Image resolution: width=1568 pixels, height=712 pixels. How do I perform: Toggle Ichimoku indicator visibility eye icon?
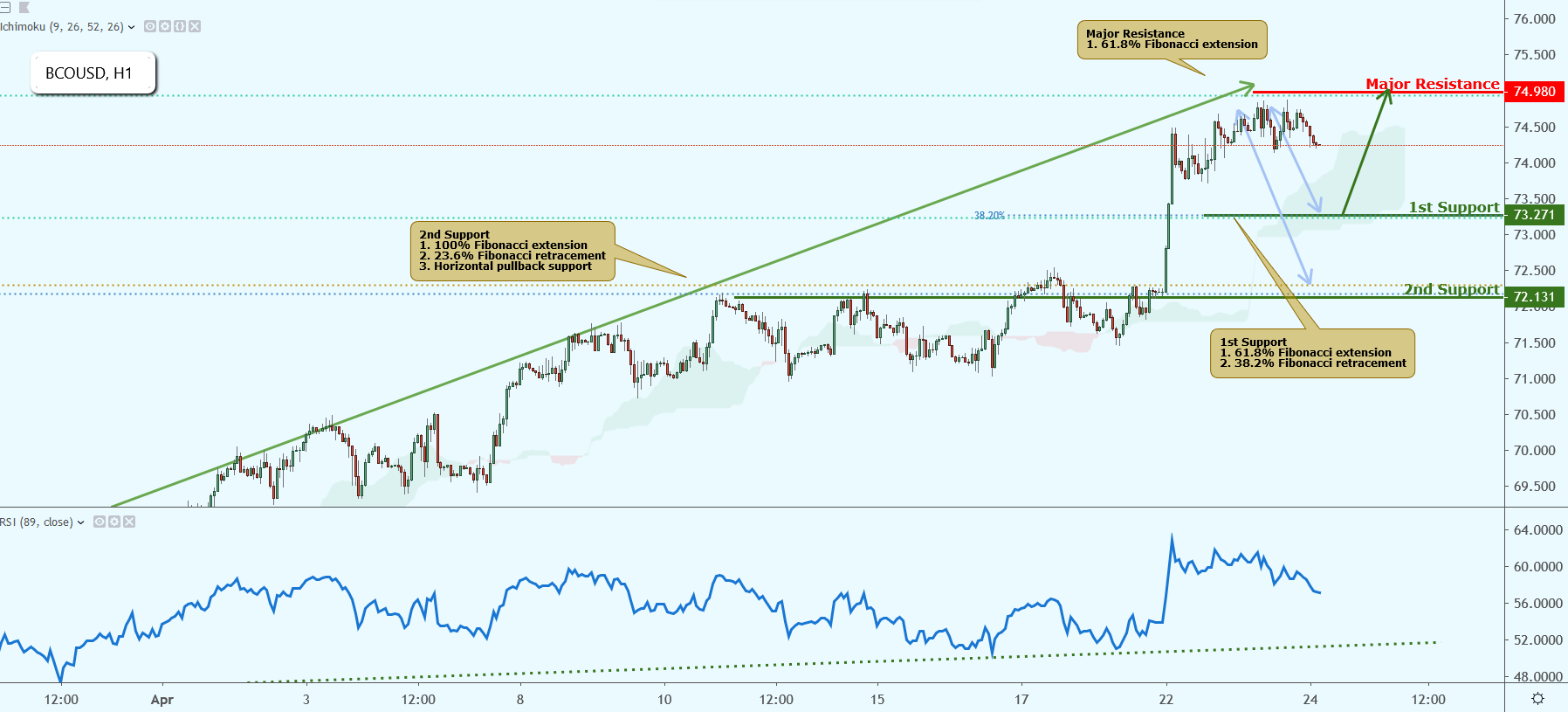(x=150, y=26)
